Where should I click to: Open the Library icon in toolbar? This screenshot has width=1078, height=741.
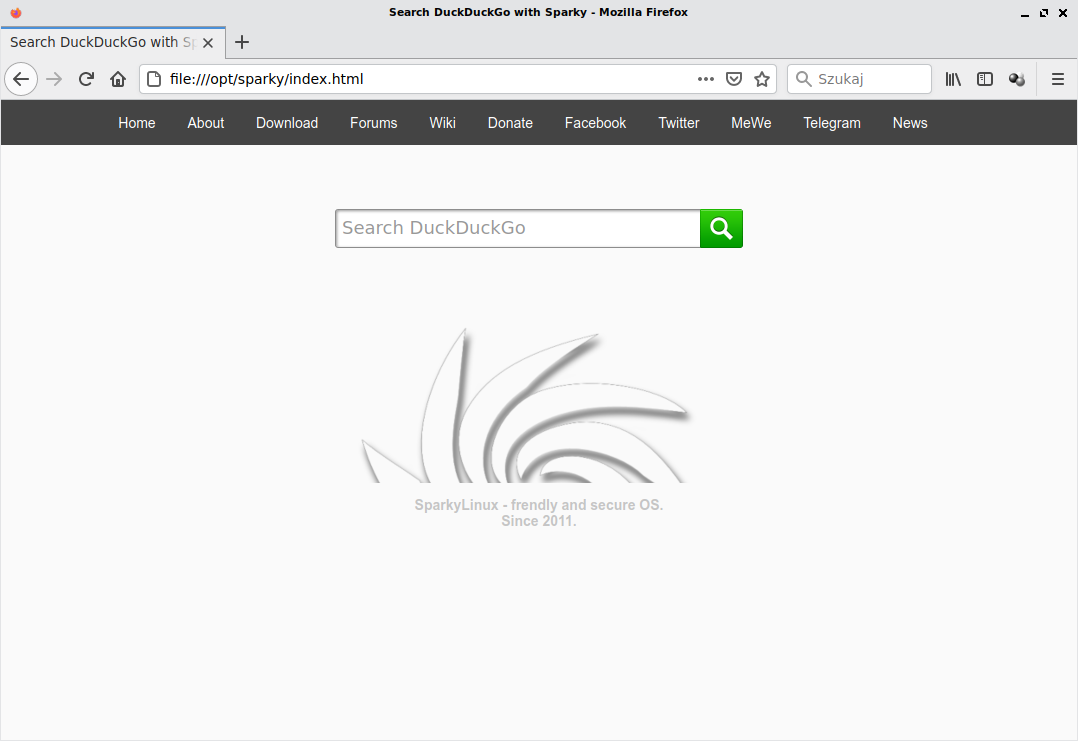tap(953, 79)
